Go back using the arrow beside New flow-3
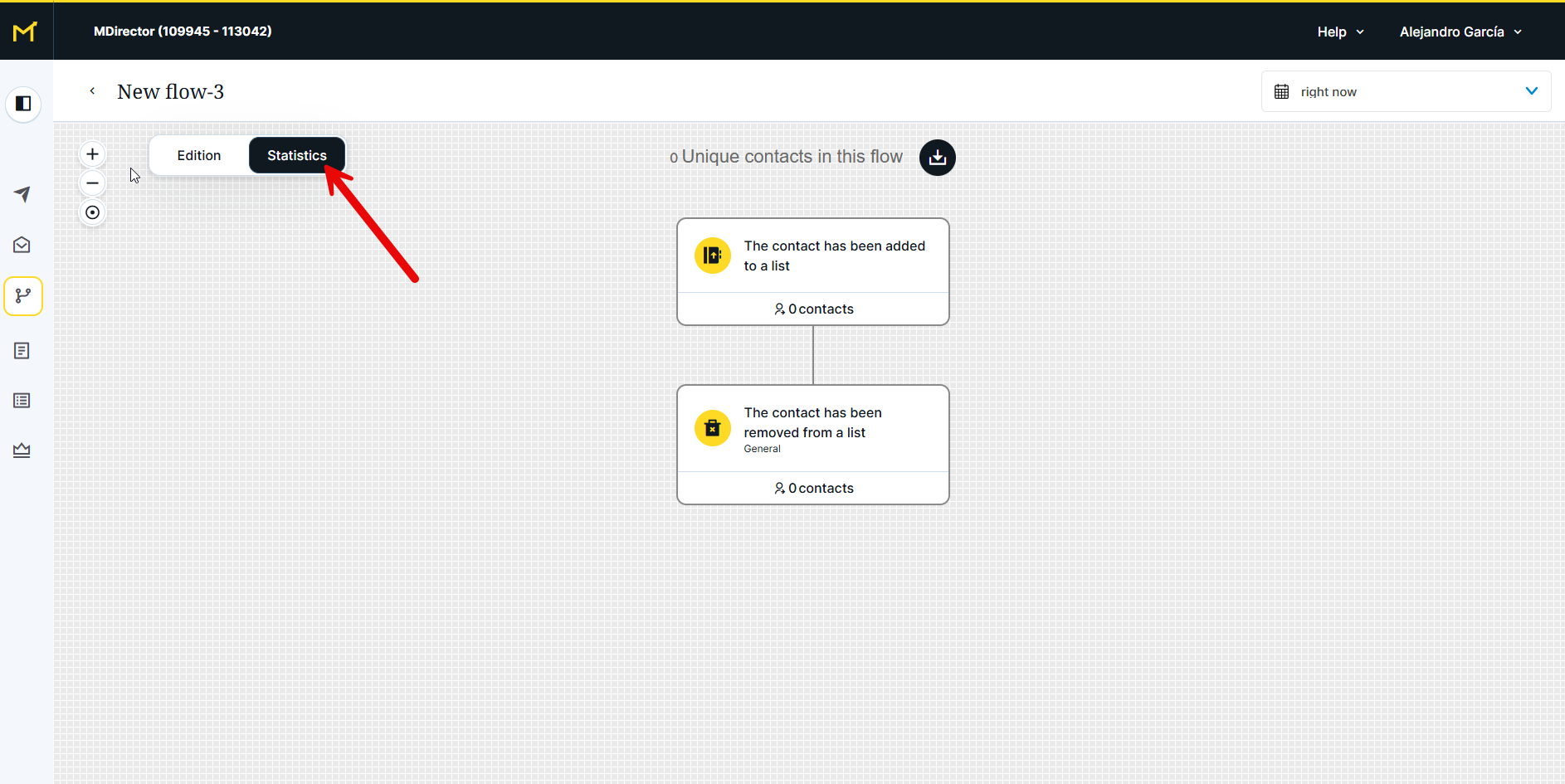The width and height of the screenshot is (1565, 784). [x=92, y=91]
